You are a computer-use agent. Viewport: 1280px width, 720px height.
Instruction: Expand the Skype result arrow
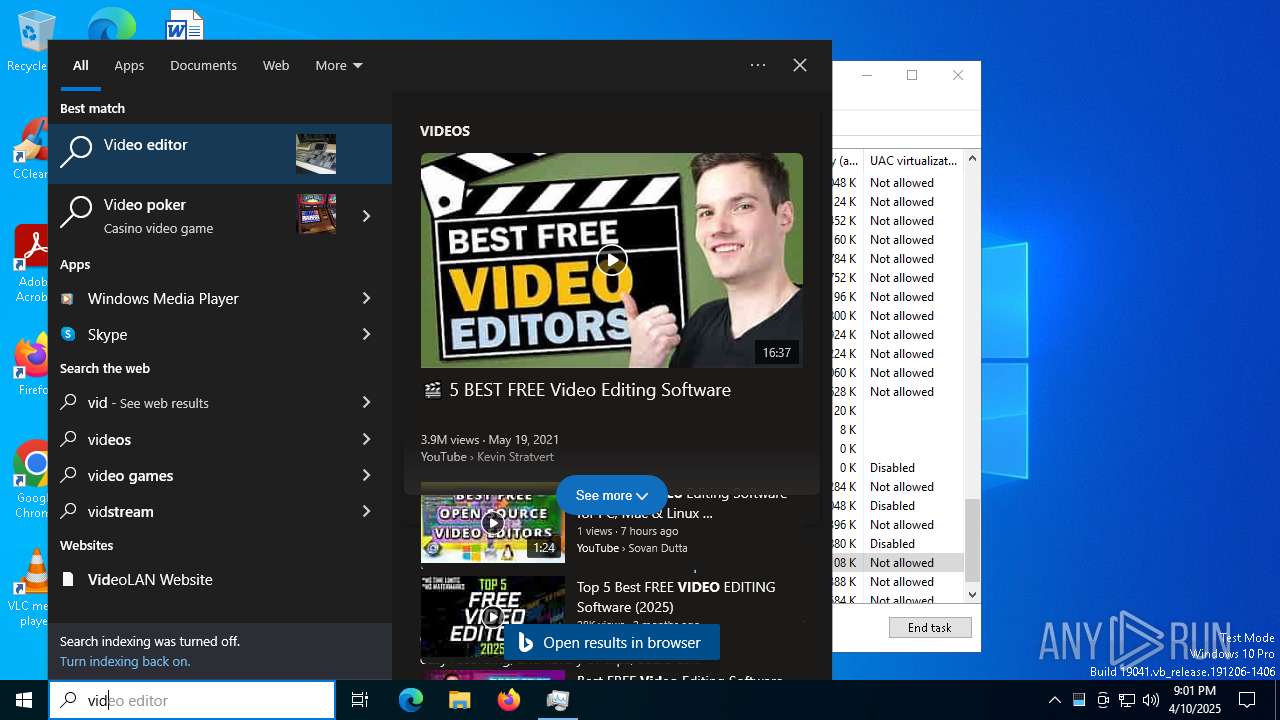point(366,334)
